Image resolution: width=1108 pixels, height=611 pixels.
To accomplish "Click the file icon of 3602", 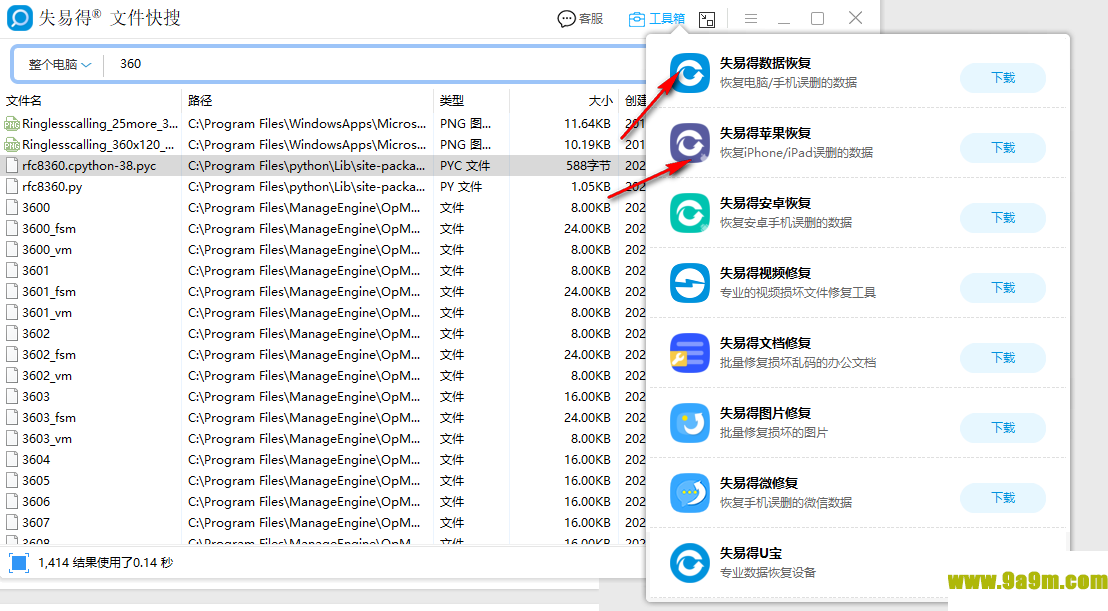I will [x=11, y=334].
